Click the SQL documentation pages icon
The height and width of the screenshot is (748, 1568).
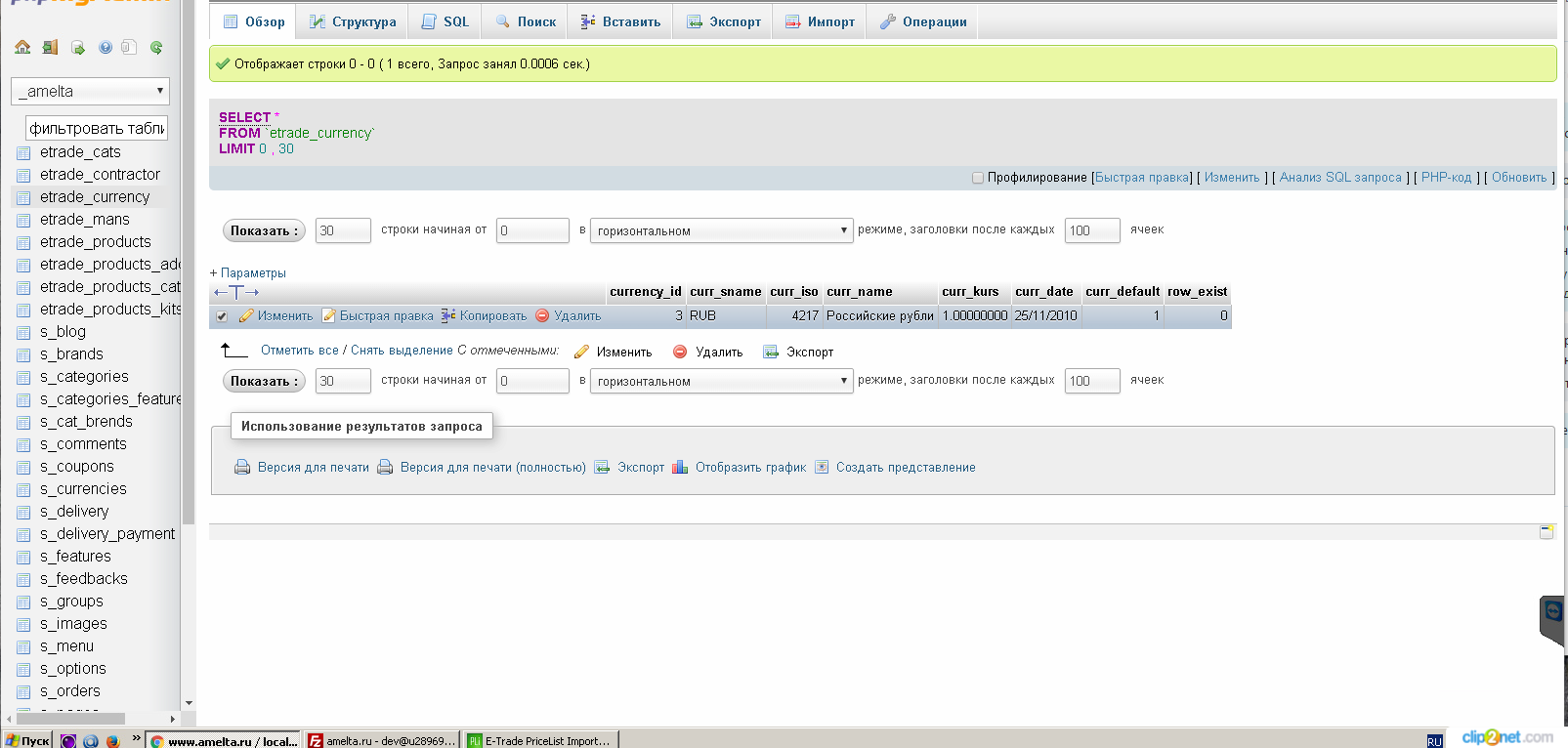coord(129,47)
